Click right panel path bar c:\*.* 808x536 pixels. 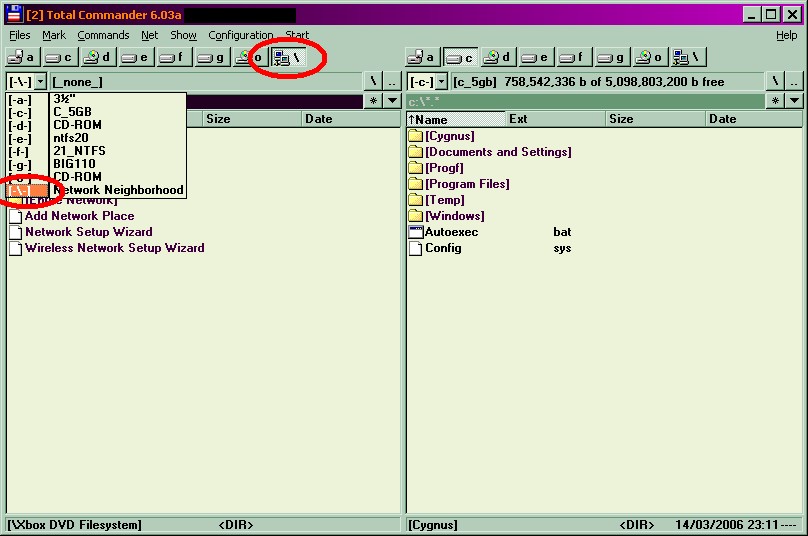[x=585, y=101]
